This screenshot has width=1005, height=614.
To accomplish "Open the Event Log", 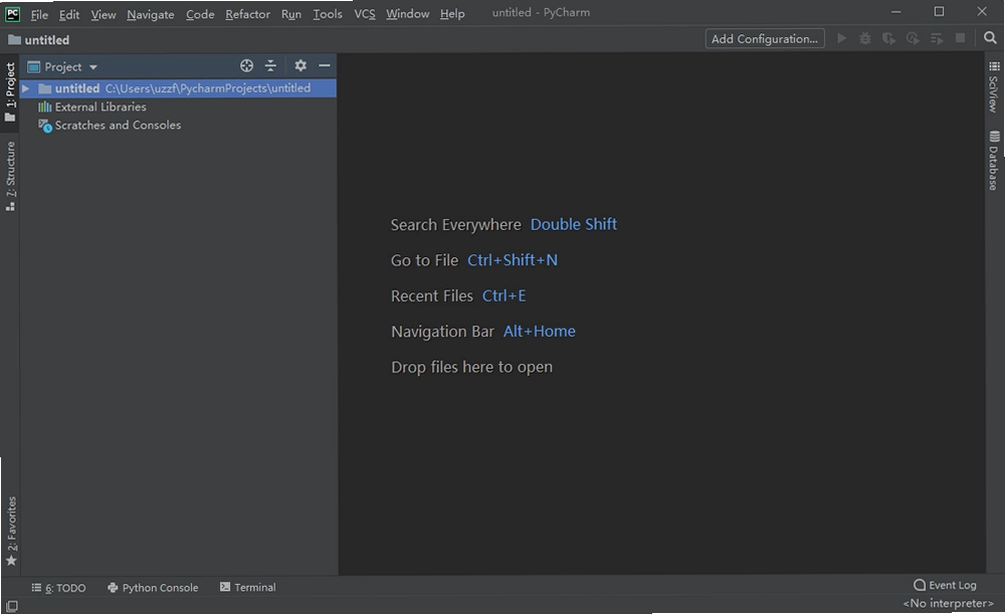I will pos(945,585).
